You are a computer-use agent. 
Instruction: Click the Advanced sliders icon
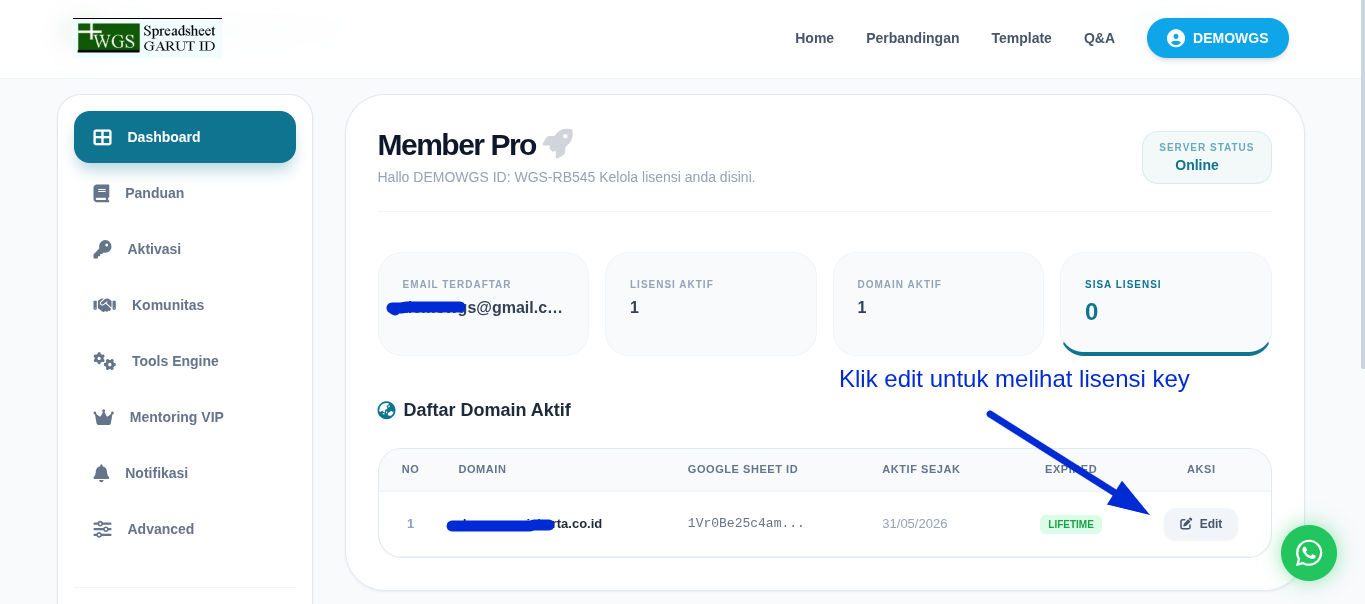click(102, 529)
